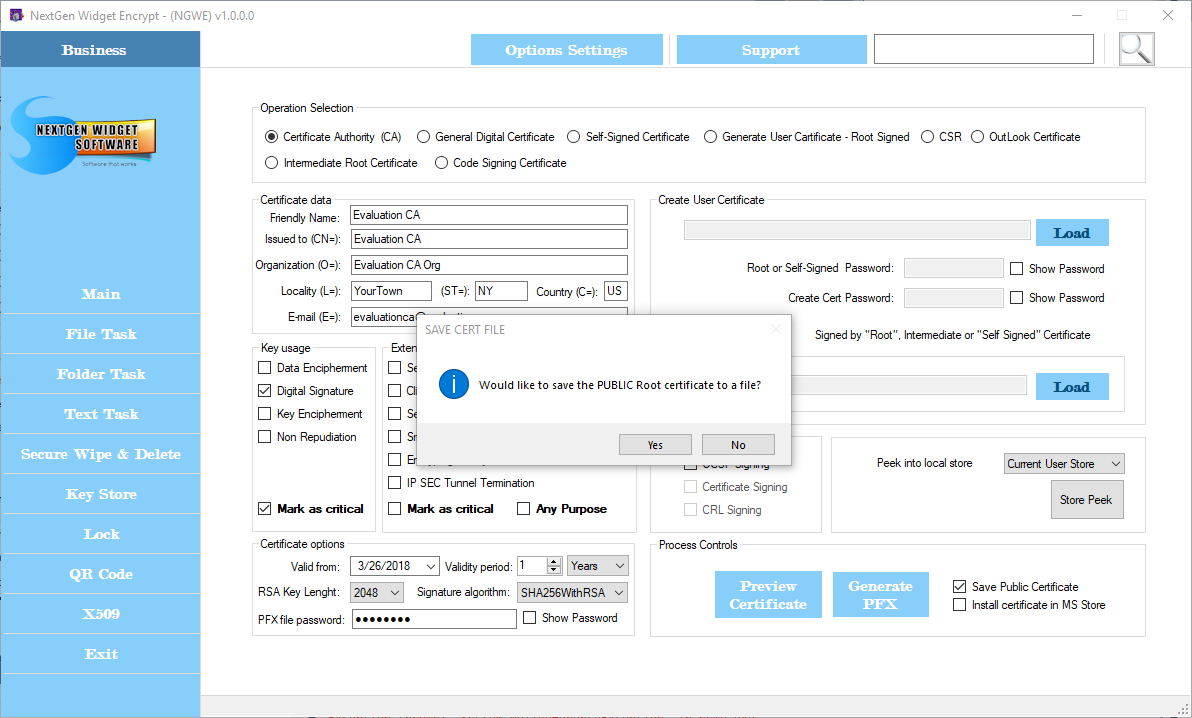
Task: Click the Friendly Name field
Action: [489, 215]
